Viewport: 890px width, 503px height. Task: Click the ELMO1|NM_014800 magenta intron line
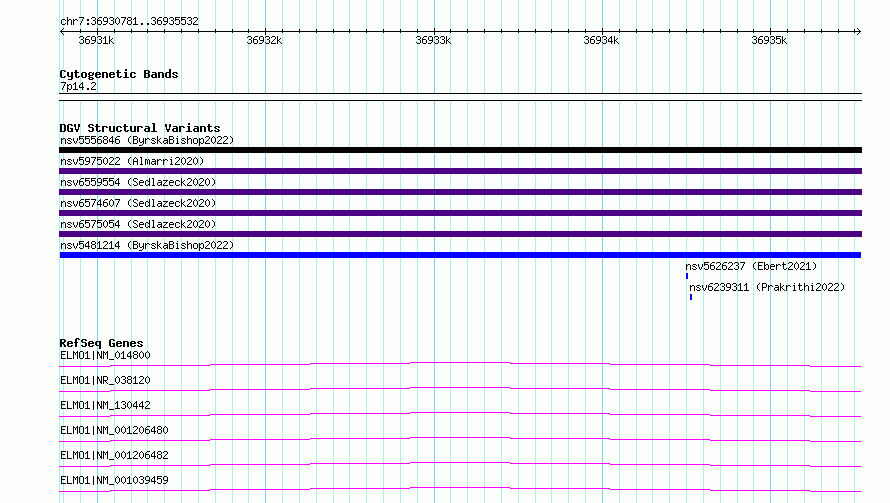(x=460, y=364)
